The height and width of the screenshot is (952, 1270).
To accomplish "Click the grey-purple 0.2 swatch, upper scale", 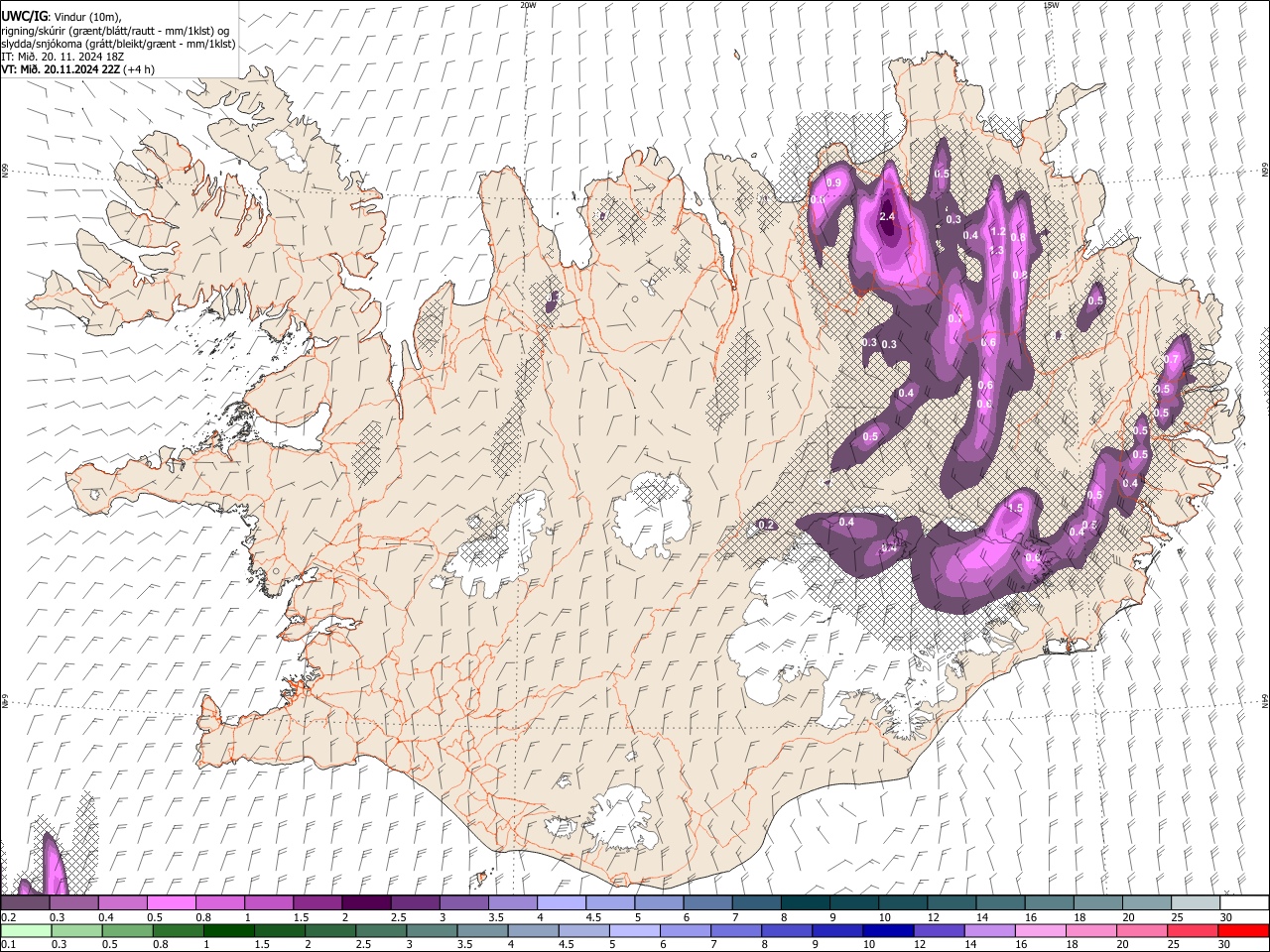I will (25, 902).
